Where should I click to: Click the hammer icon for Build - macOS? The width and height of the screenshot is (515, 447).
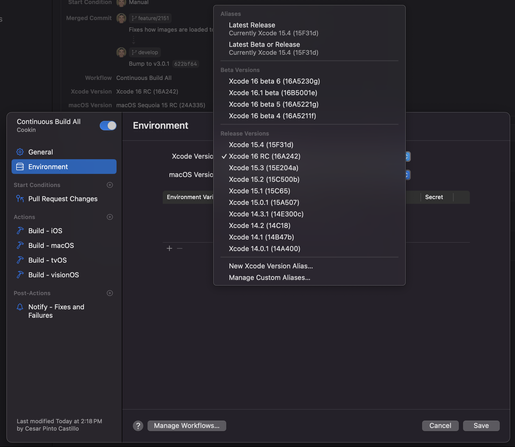click(20, 245)
